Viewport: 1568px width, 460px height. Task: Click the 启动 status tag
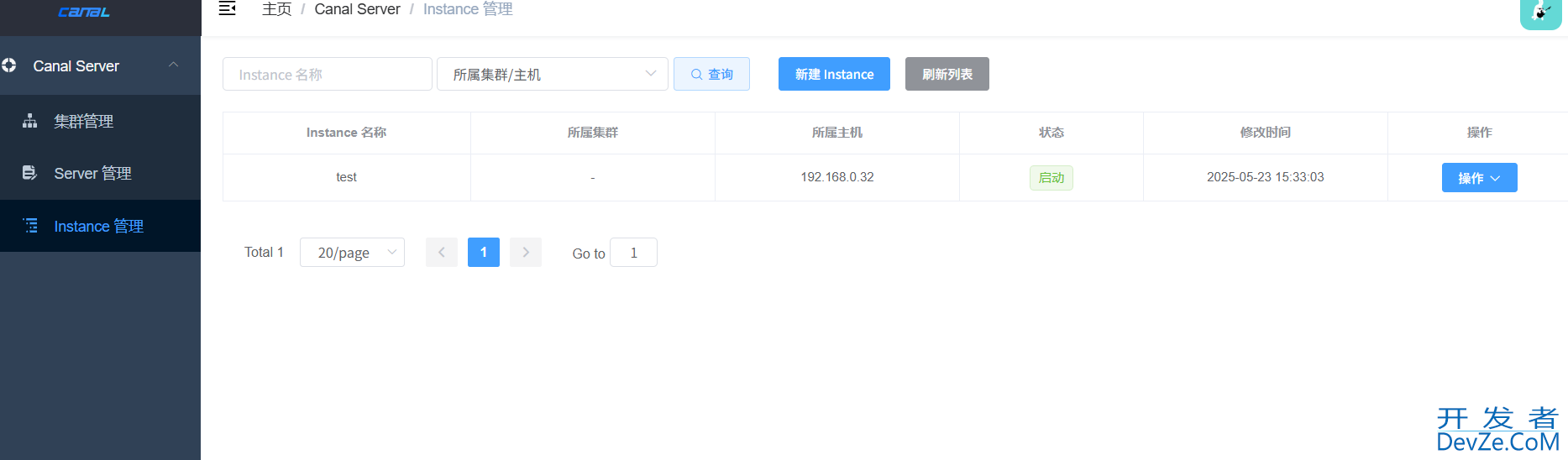1051,178
